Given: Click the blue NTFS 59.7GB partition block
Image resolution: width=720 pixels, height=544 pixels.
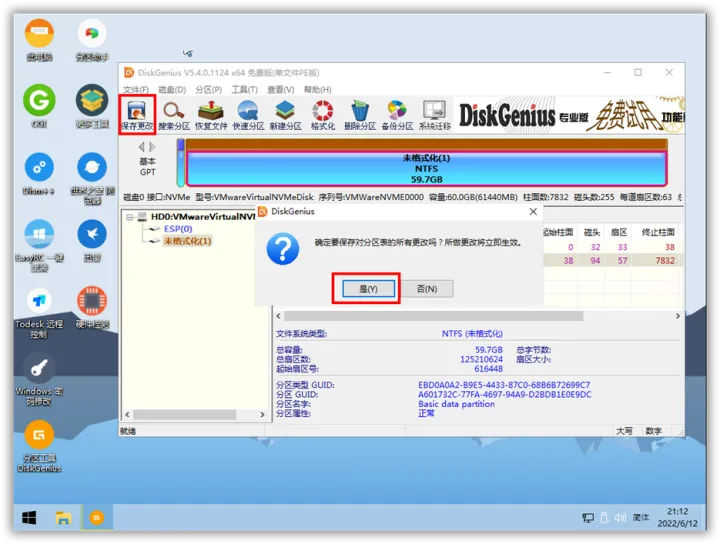Looking at the screenshot, I should click(x=426, y=168).
